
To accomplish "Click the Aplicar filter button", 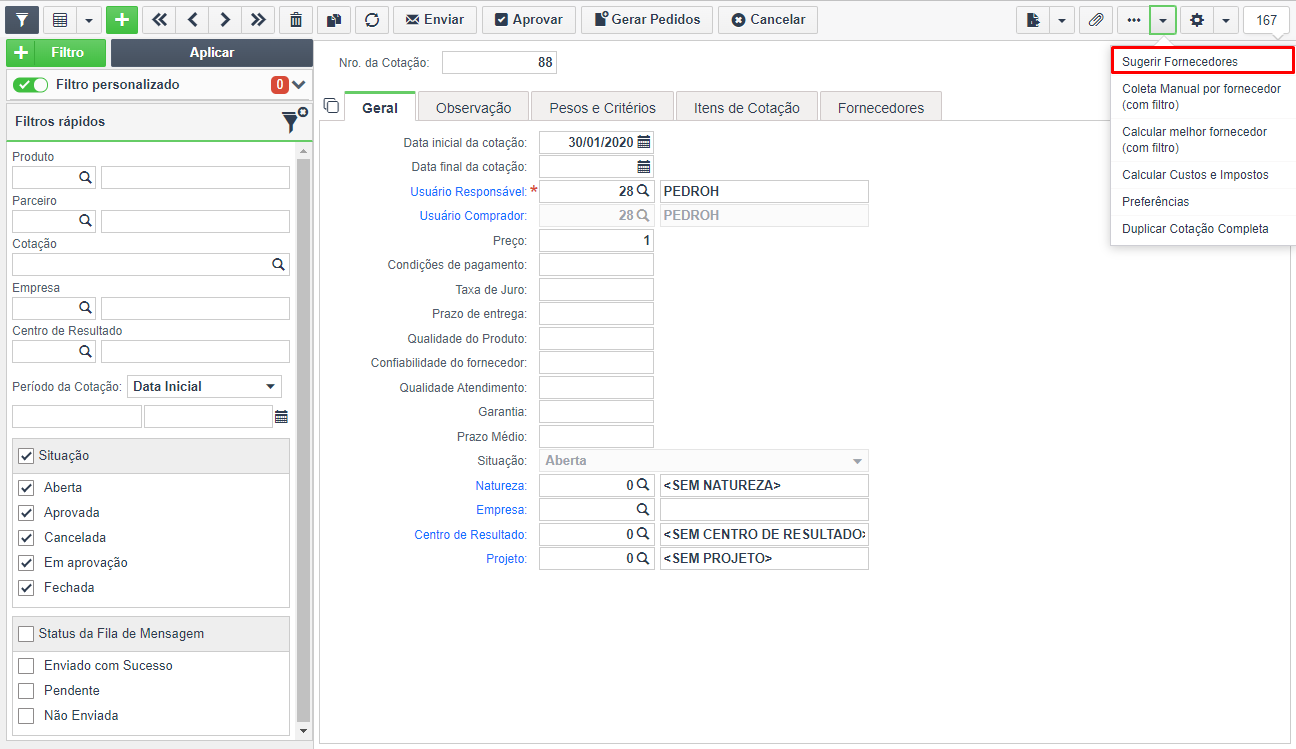I will click(212, 53).
